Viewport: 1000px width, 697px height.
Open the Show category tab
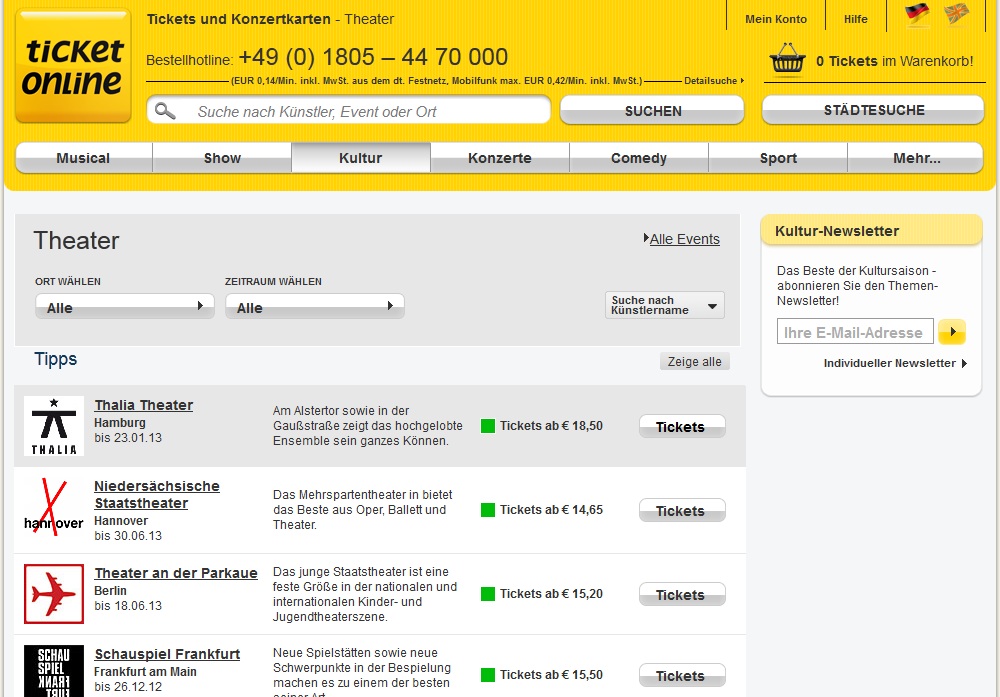coord(222,158)
